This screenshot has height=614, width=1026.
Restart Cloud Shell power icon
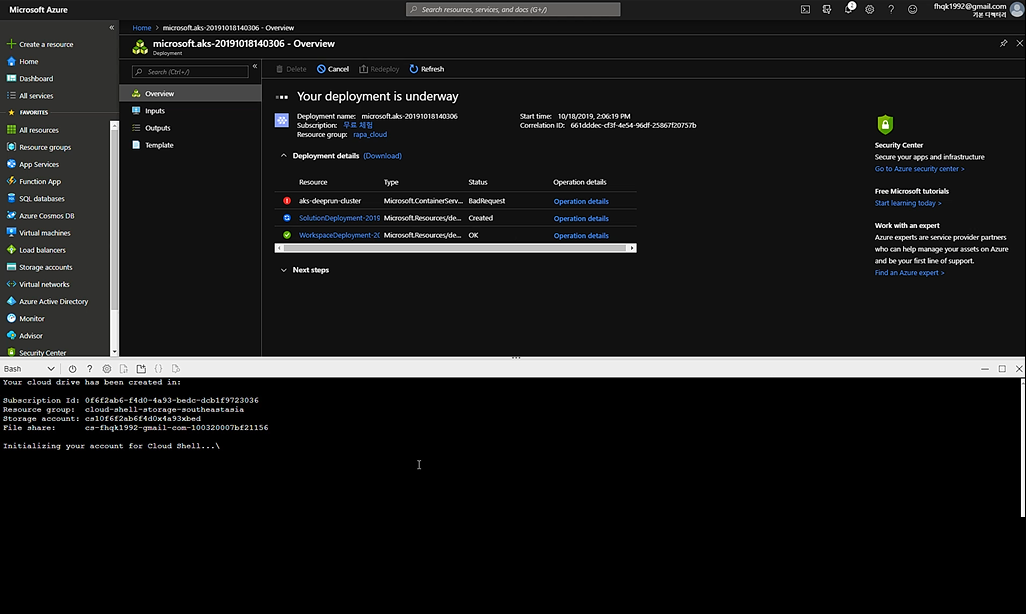72,369
